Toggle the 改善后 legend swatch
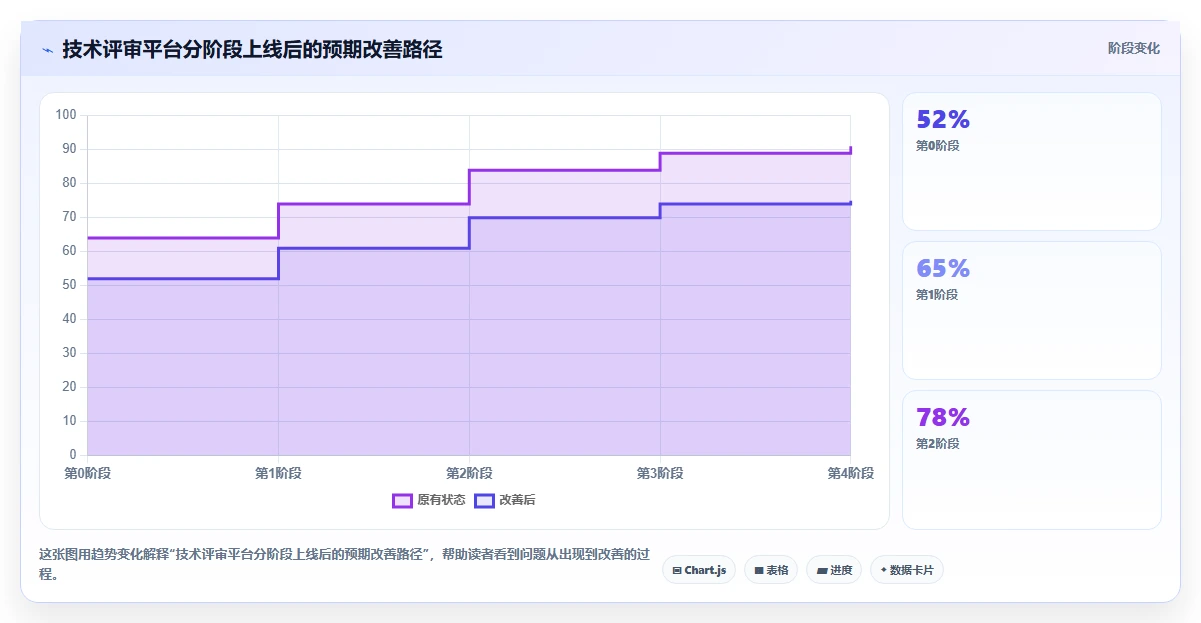 coord(484,500)
